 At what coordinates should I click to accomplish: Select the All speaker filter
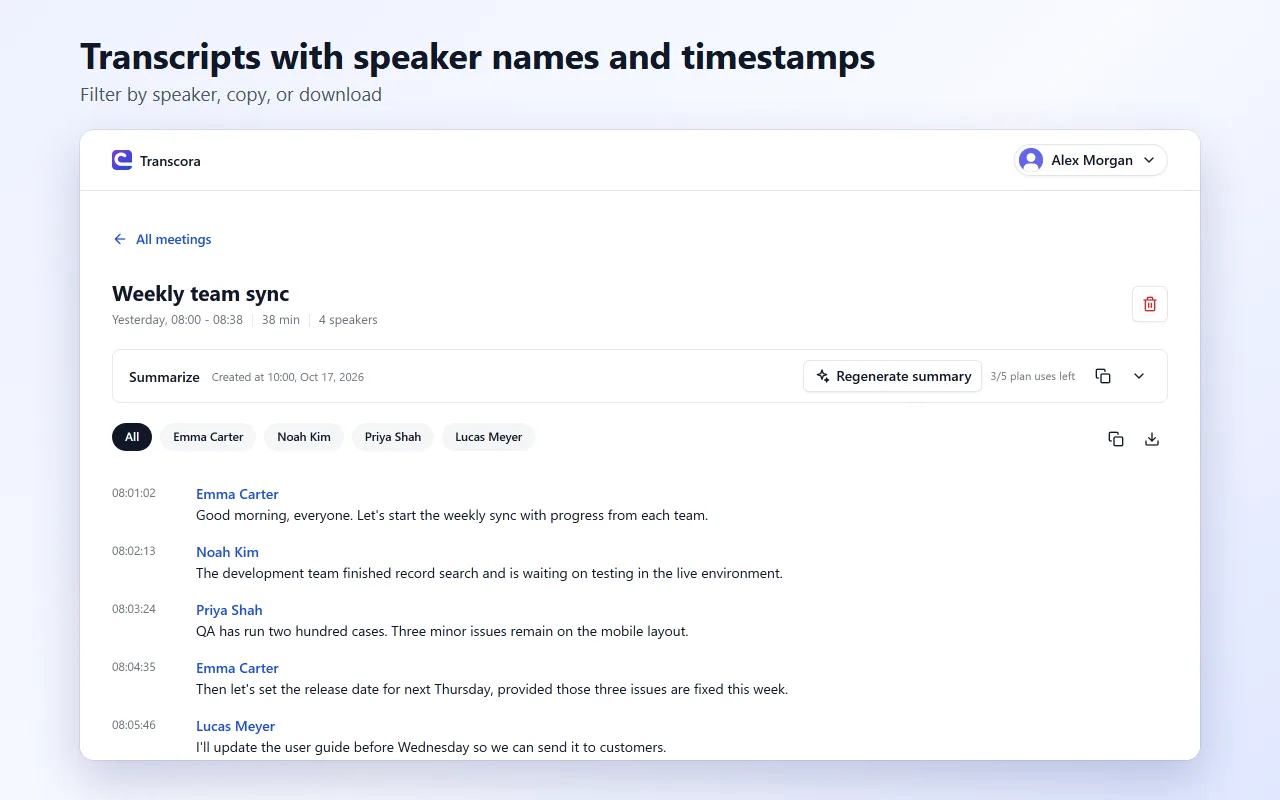coord(132,437)
